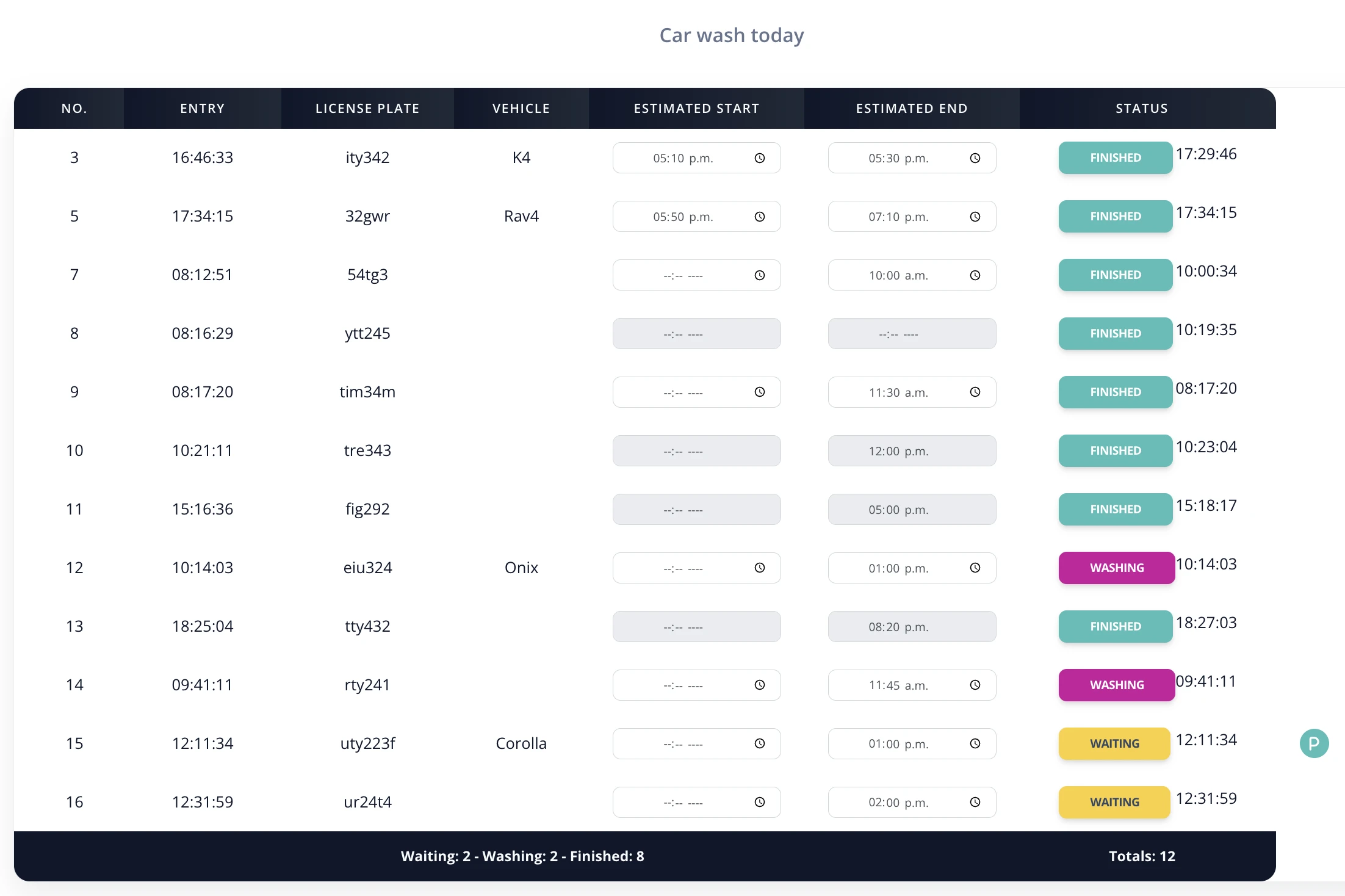
Task: Click clock icon in uty223f estimated start
Action: 759,743
